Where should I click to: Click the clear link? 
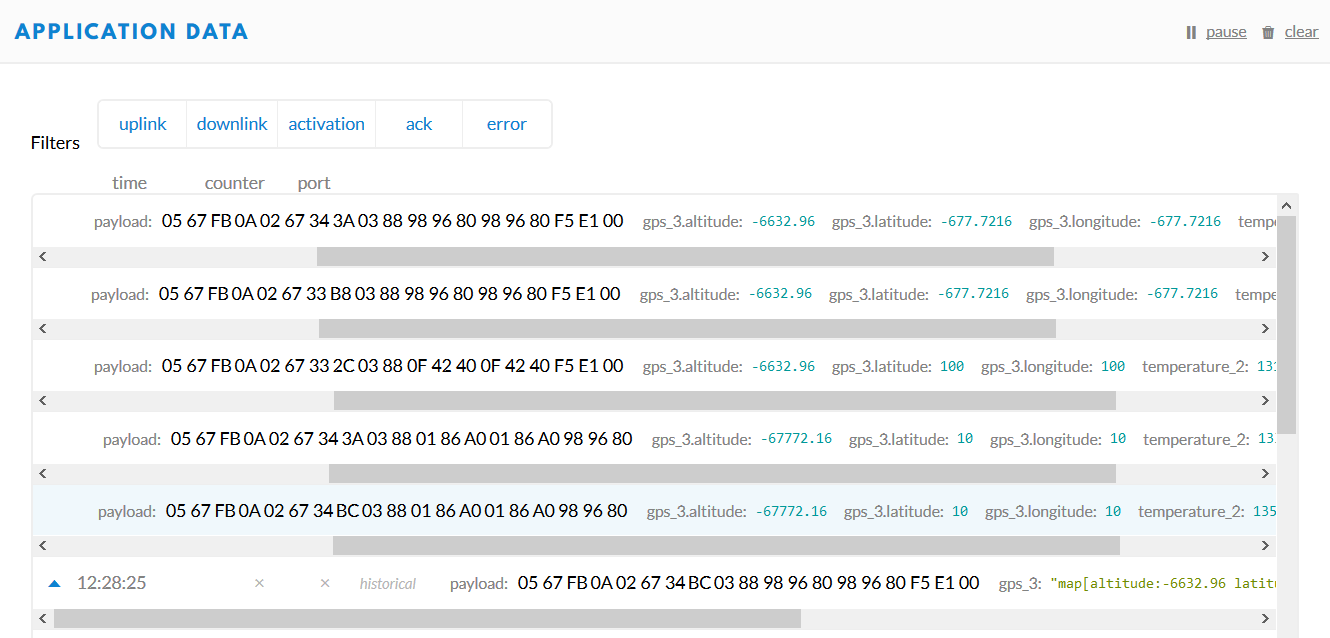pyautogui.click(x=1301, y=32)
